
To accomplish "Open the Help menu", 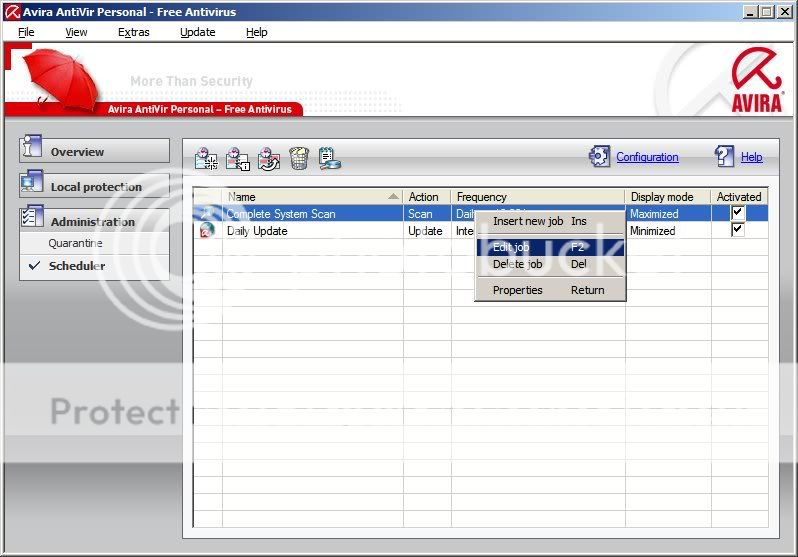I will click(x=256, y=32).
